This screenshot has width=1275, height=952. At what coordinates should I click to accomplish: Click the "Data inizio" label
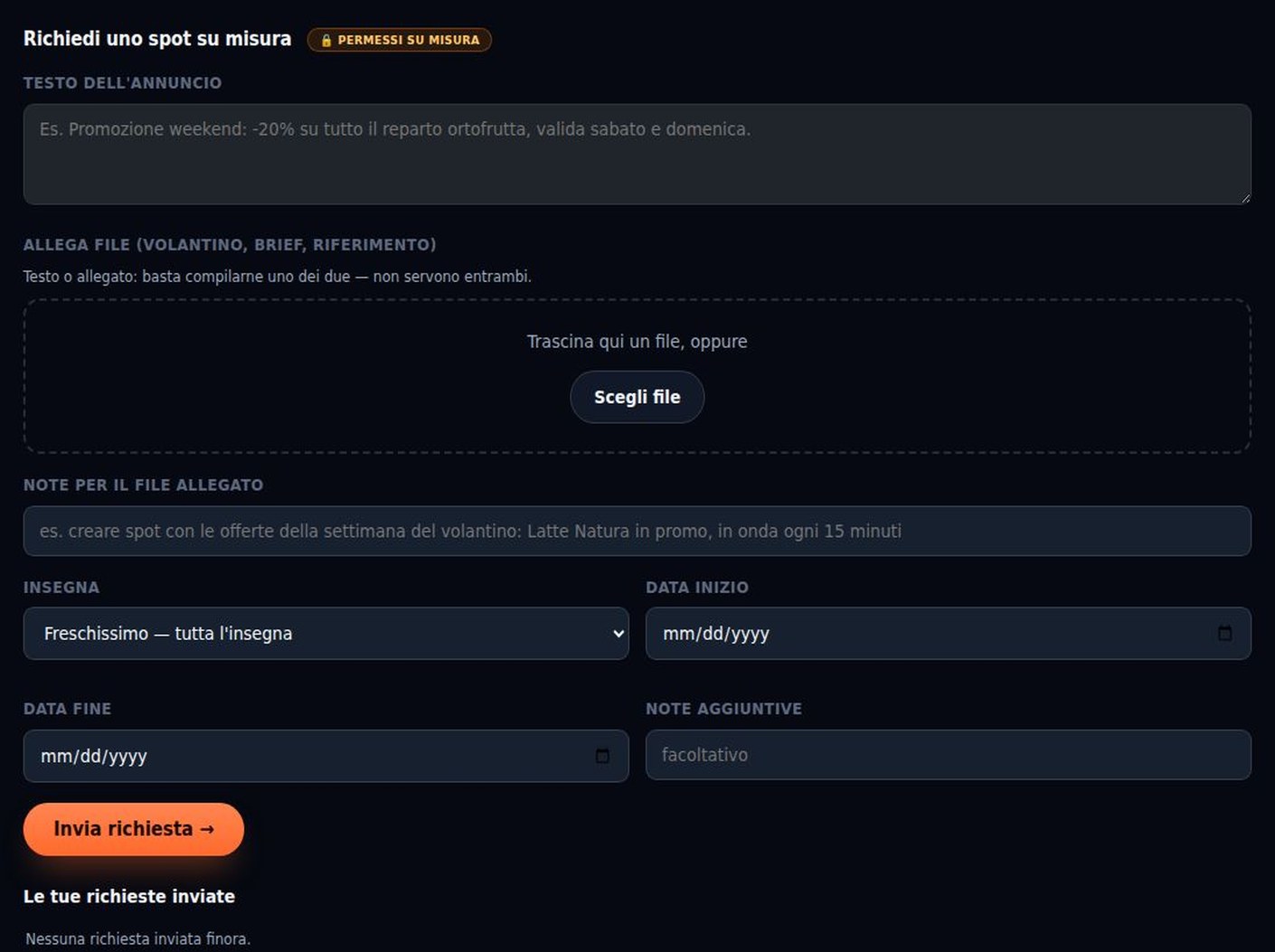pos(697,588)
